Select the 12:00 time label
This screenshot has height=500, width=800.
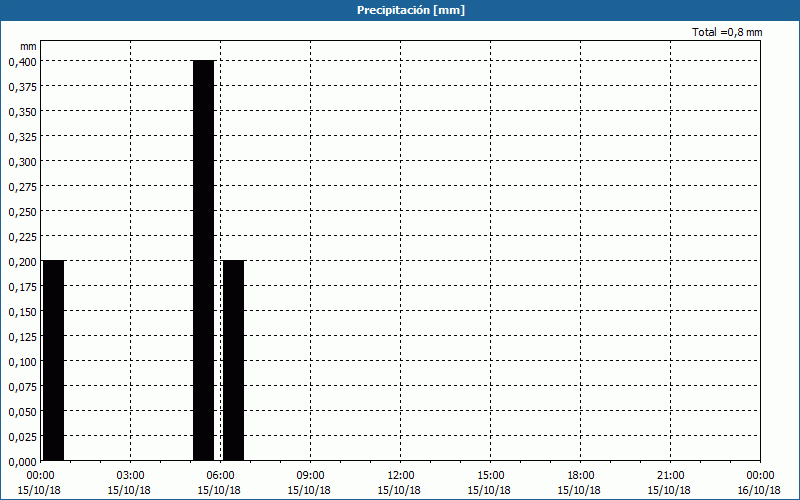pos(401,476)
